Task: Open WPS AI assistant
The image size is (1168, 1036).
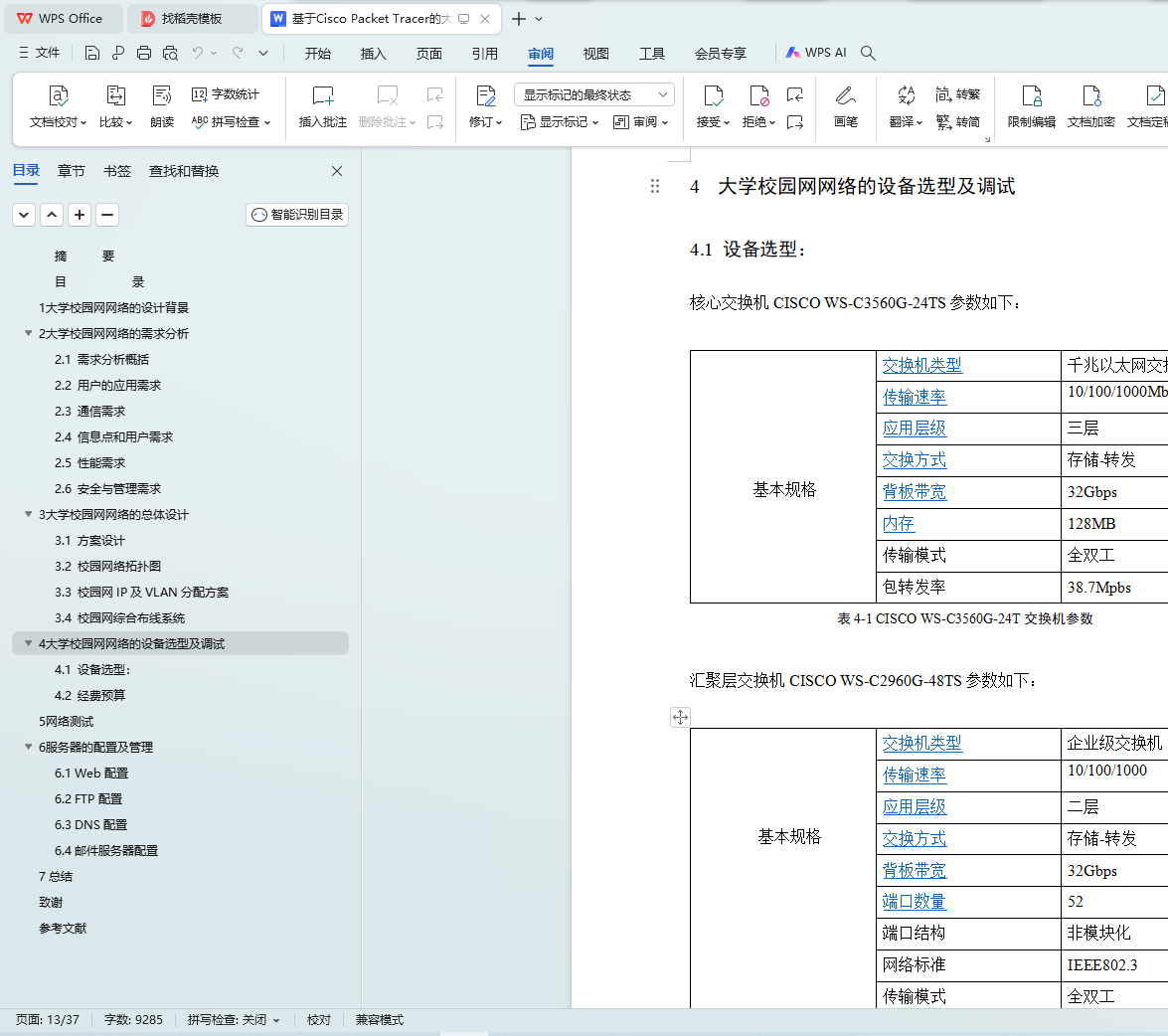Action: pyautogui.click(x=816, y=53)
